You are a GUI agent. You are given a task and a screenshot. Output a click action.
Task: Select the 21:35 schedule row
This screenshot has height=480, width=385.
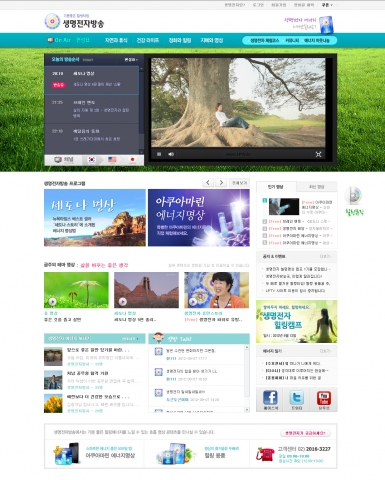click(x=92, y=109)
